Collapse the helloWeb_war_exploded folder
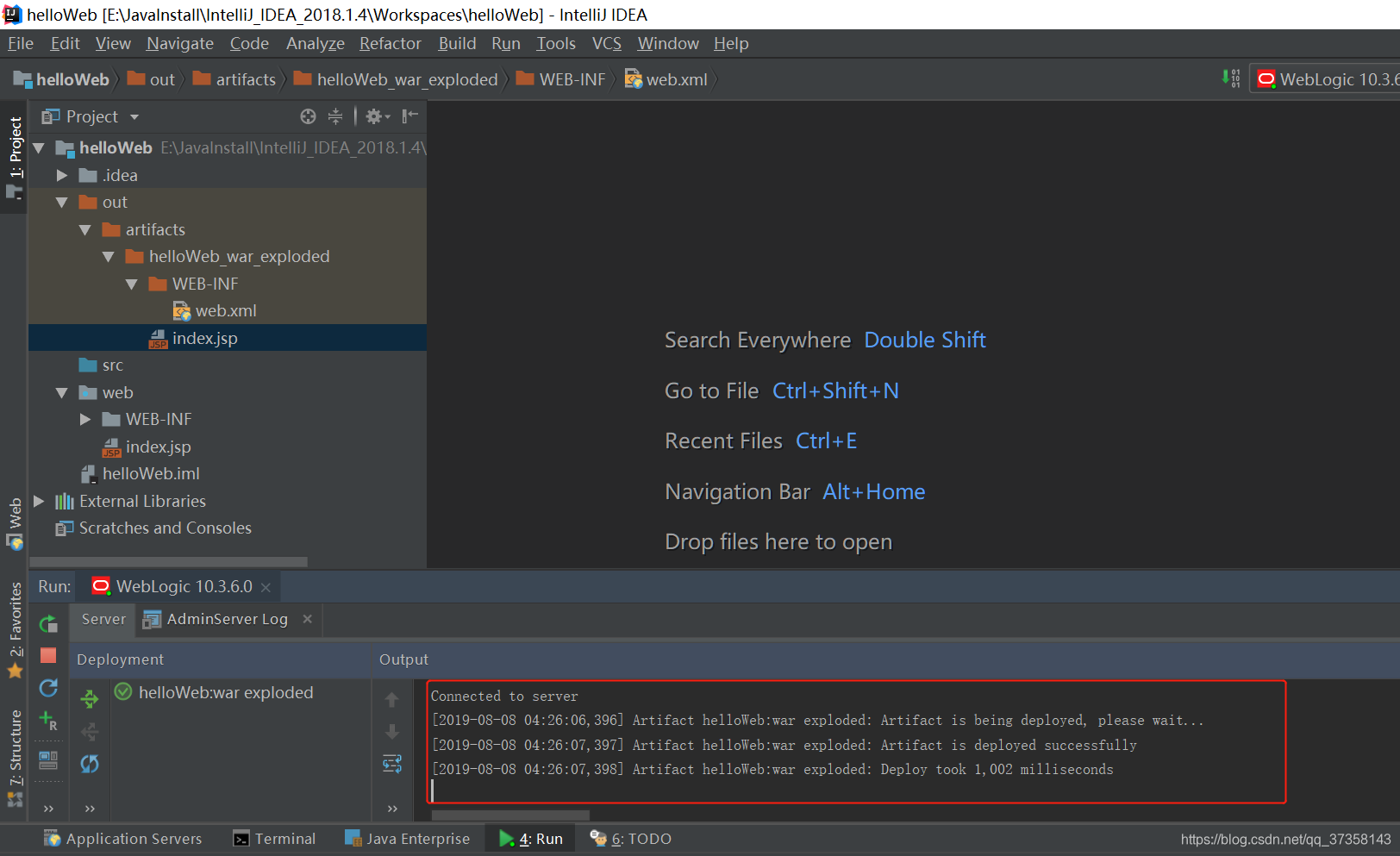This screenshot has width=1400, height=856. click(x=109, y=257)
